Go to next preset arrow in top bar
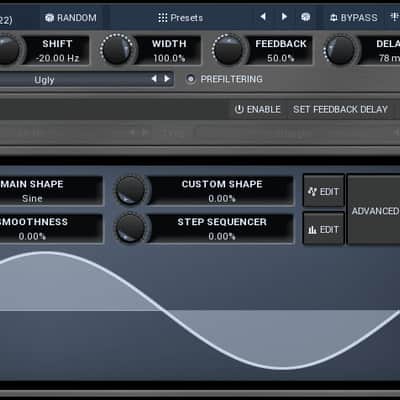The height and width of the screenshot is (400, 400). click(x=284, y=16)
